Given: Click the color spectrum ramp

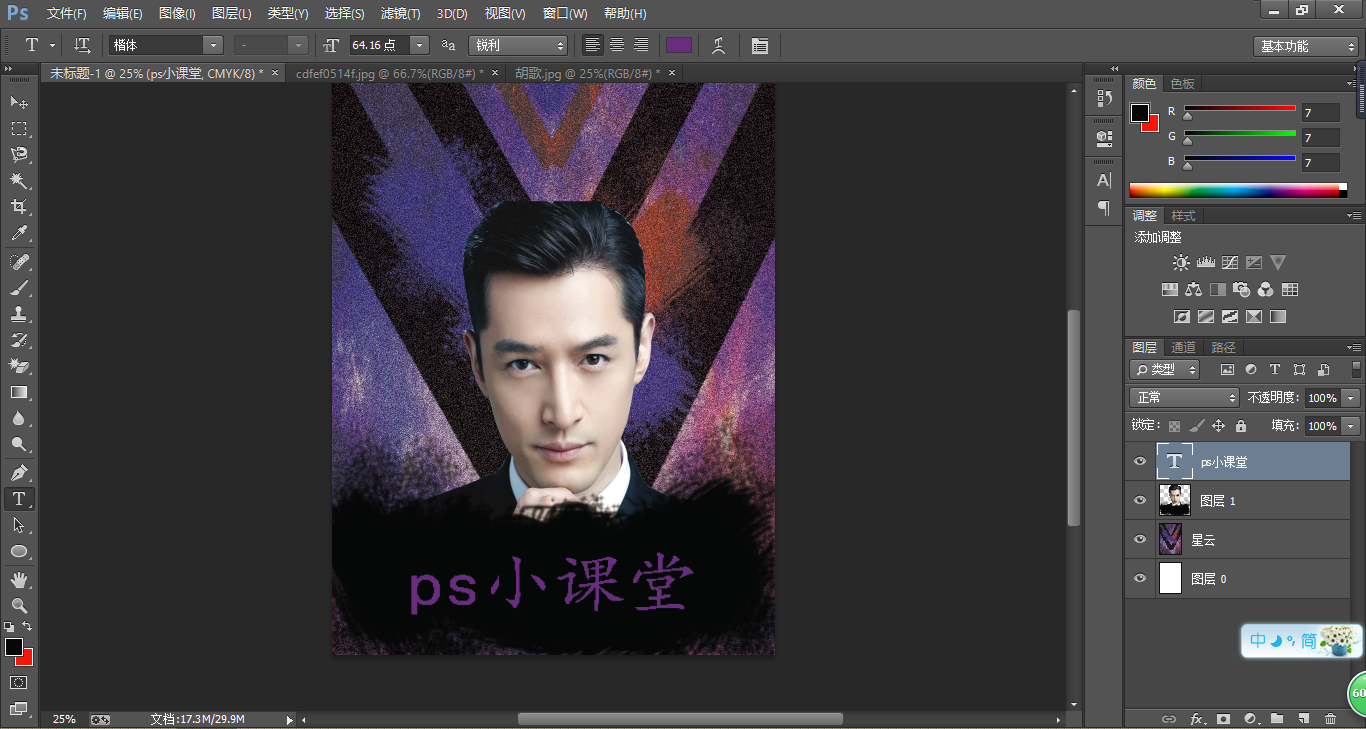Looking at the screenshot, I should coord(1238,190).
